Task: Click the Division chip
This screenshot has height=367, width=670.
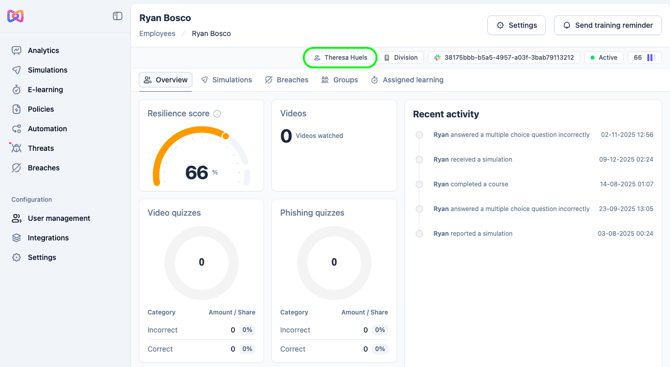Action: (x=401, y=58)
